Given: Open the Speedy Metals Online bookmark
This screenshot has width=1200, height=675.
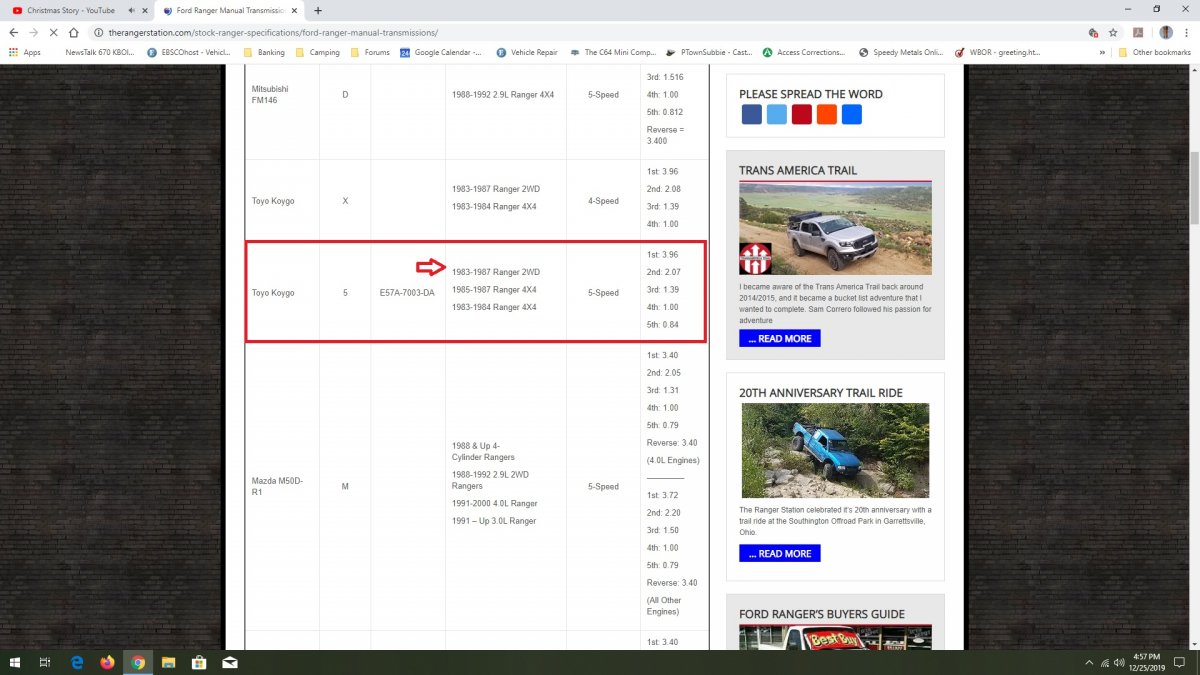Looking at the screenshot, I should pos(901,52).
